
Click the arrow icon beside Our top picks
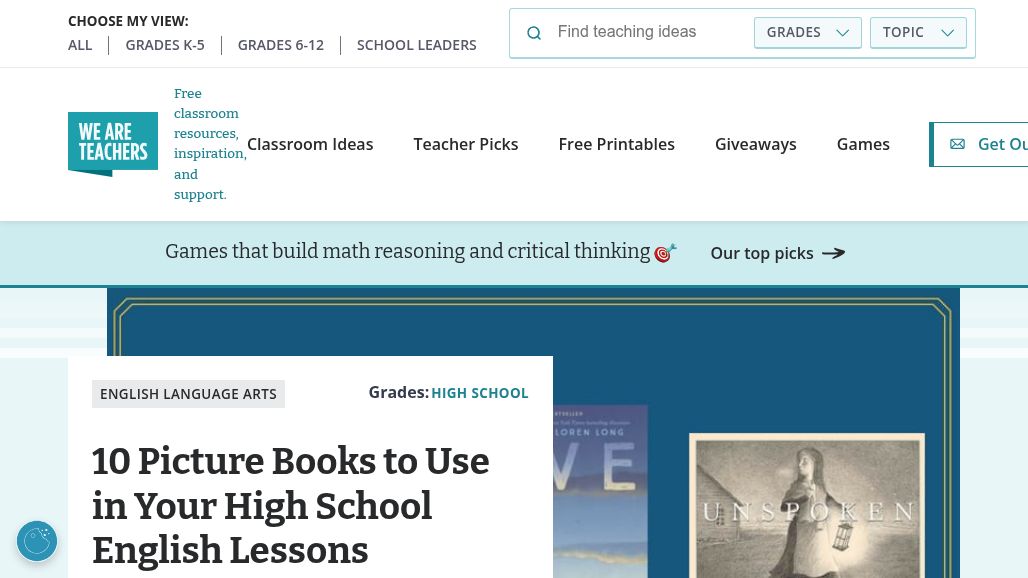[x=833, y=253]
